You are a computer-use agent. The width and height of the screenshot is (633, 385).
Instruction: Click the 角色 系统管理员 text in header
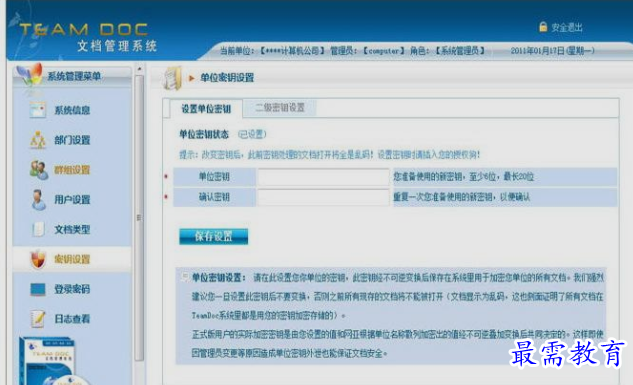pyautogui.click(x=448, y=51)
